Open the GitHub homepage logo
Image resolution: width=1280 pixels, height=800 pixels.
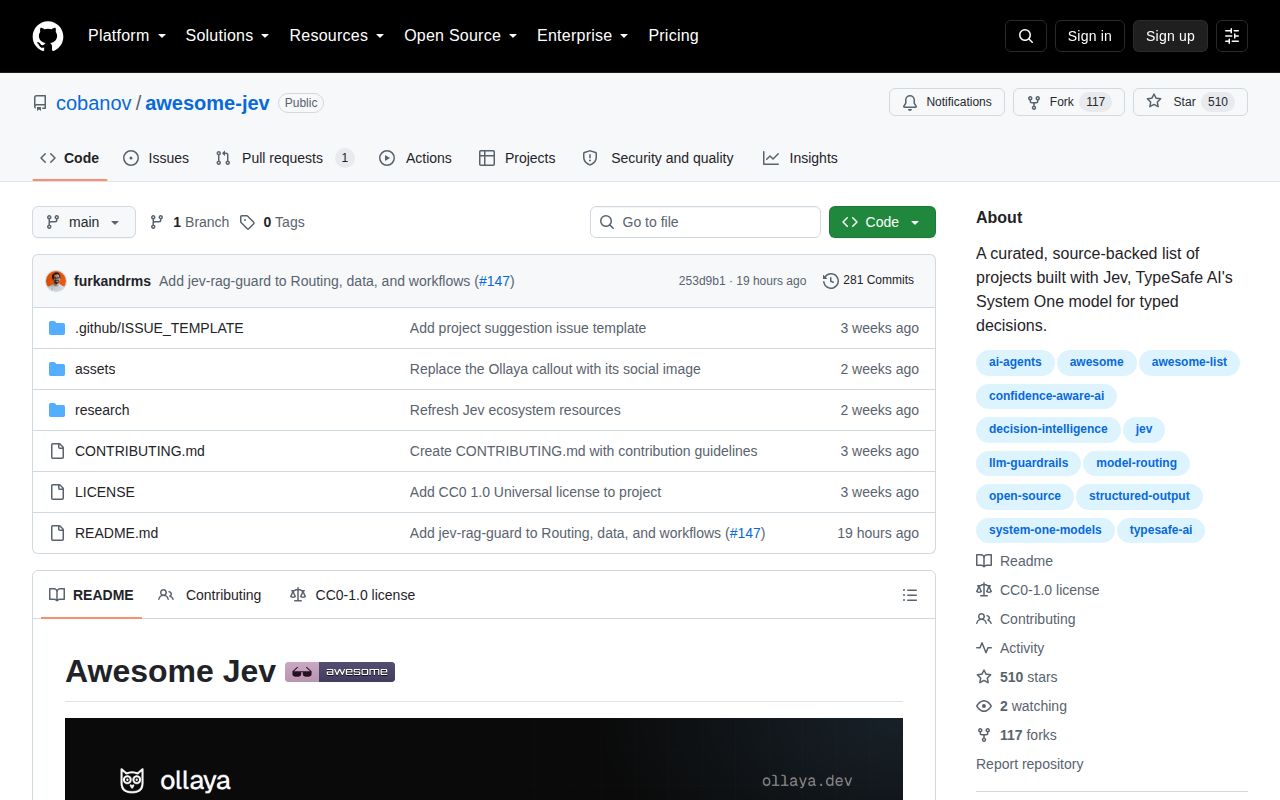click(48, 36)
